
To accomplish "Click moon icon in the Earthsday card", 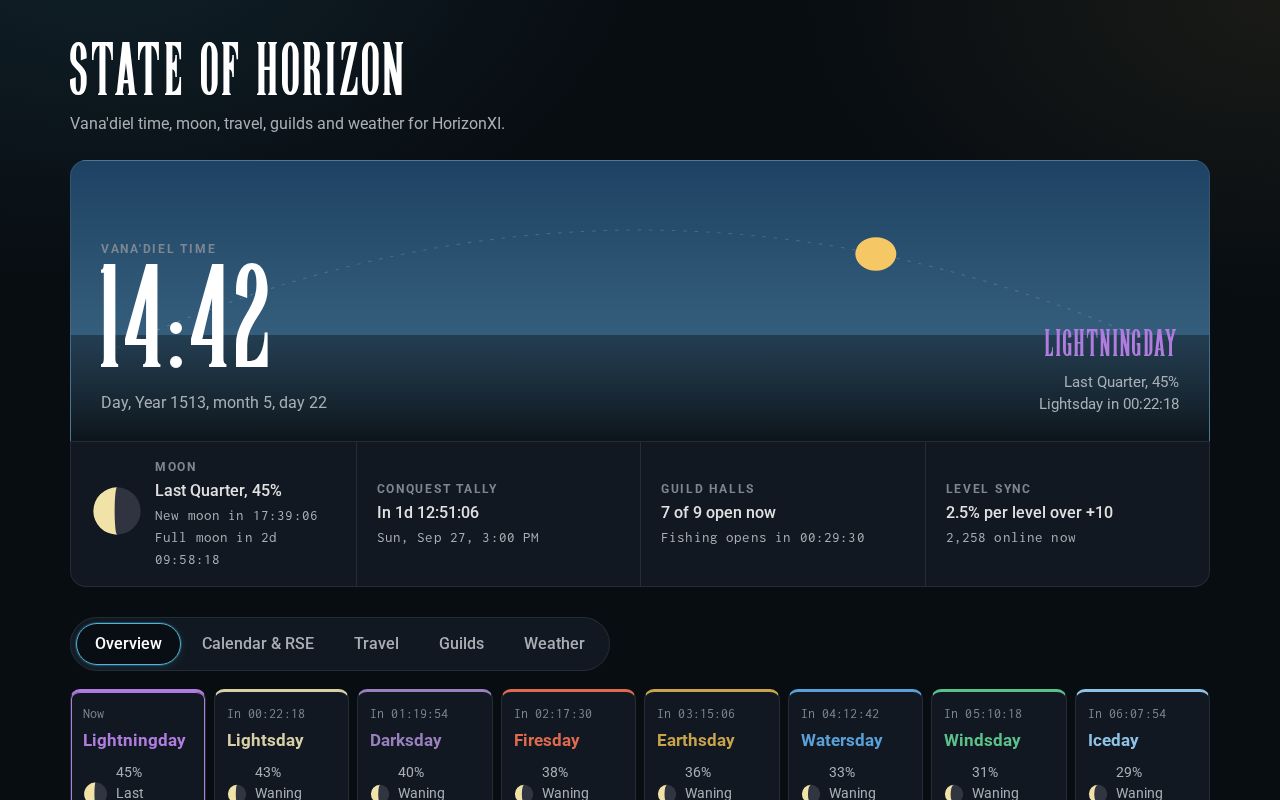I will pos(667,793).
